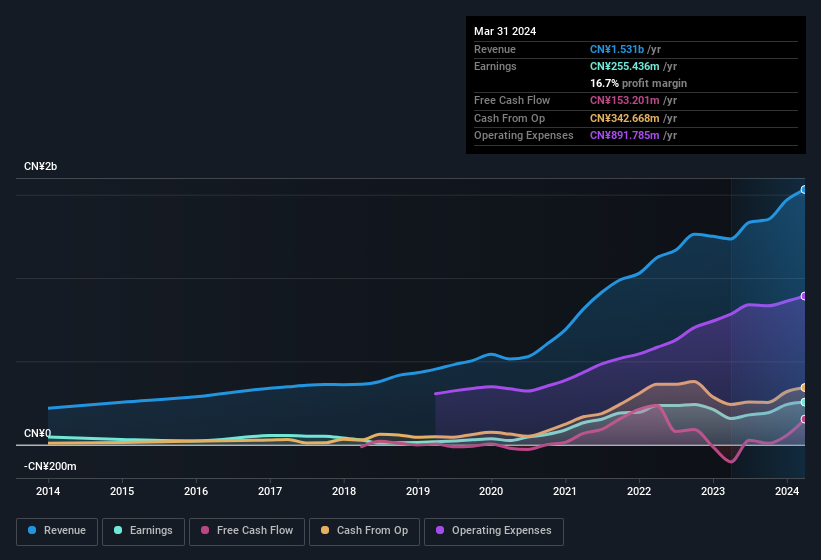Viewport: 821px width, 560px height.
Task: Click the Earnings label in tooltip
Action: (495, 66)
